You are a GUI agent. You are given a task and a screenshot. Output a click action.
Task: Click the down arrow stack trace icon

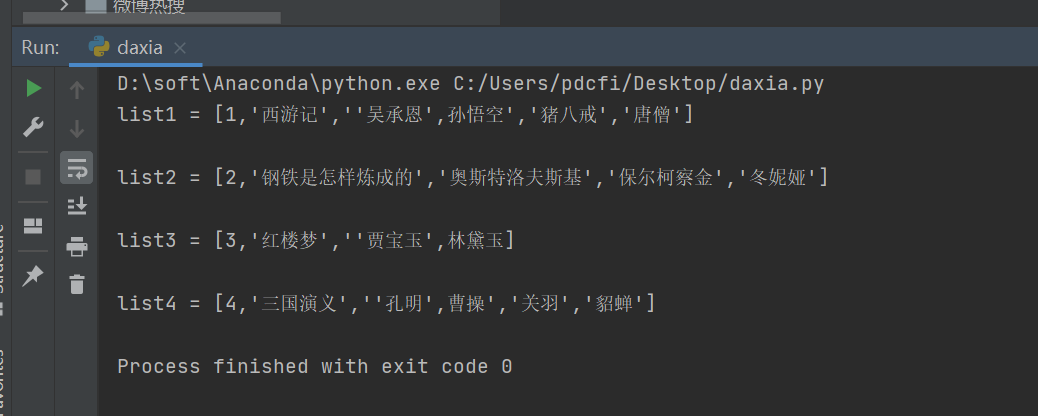77,129
